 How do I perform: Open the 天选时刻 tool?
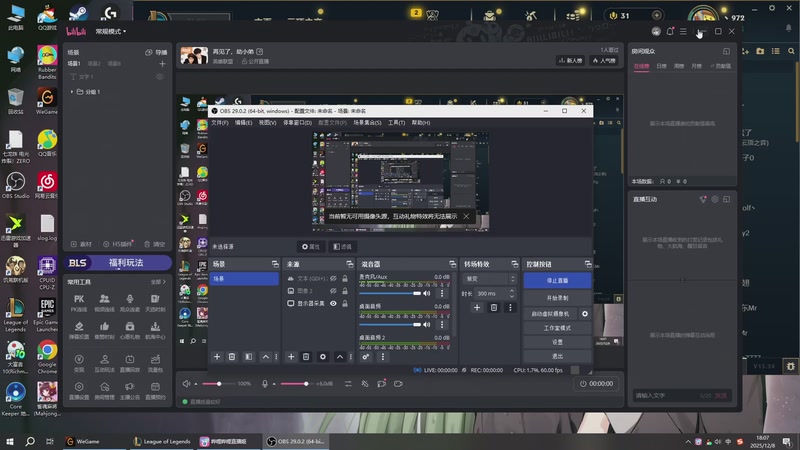155,303
